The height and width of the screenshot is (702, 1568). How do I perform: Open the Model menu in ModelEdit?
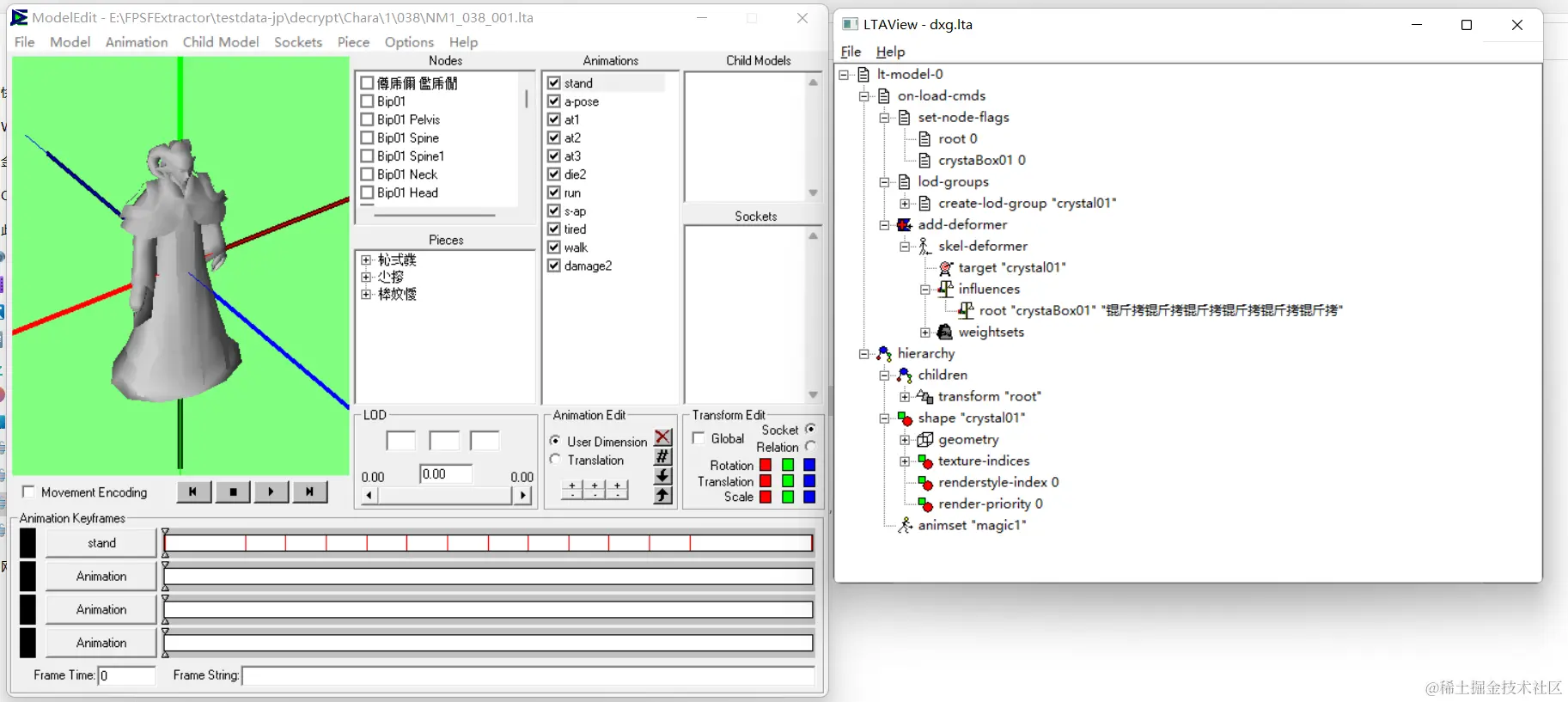[x=70, y=42]
